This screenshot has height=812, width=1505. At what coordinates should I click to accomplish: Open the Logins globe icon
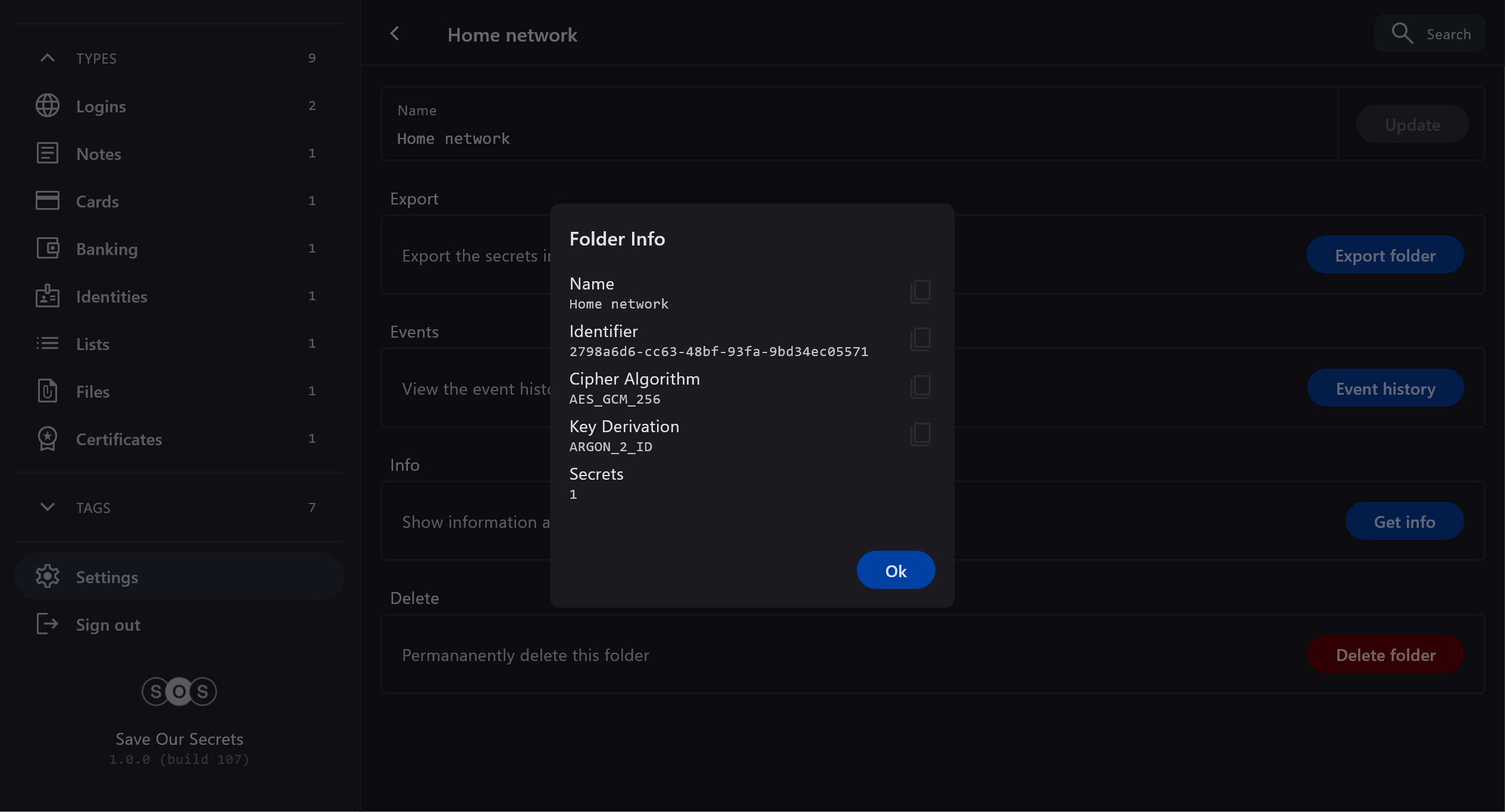(48, 106)
